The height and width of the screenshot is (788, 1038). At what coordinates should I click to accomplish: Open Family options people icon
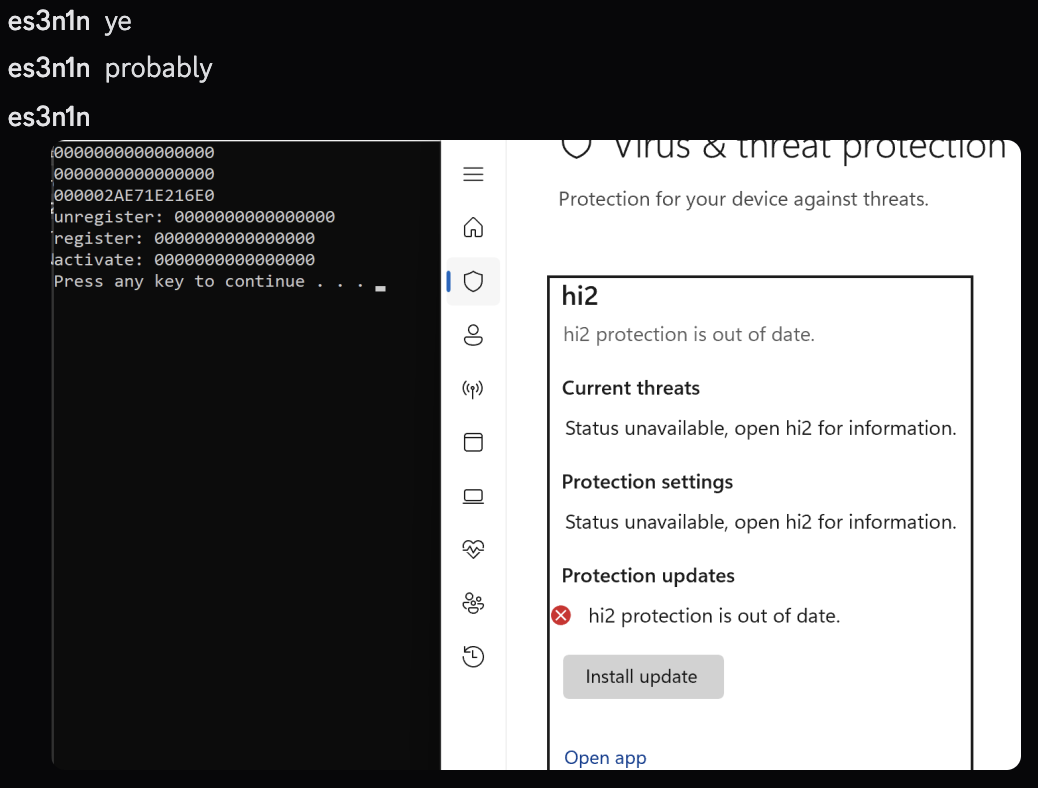tap(473, 603)
